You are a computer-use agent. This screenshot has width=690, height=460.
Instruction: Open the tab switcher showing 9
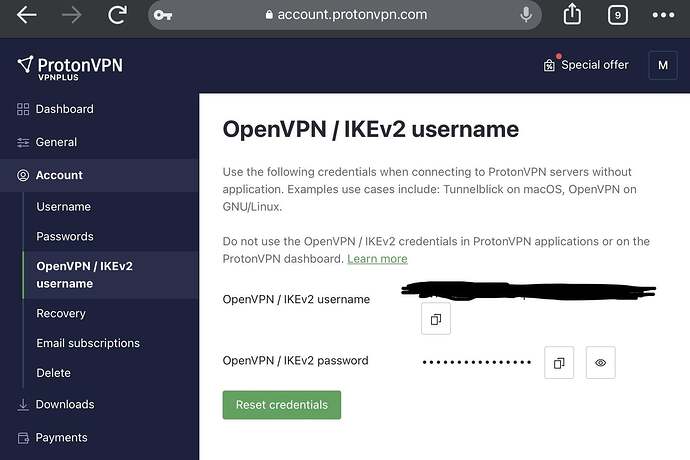618,15
